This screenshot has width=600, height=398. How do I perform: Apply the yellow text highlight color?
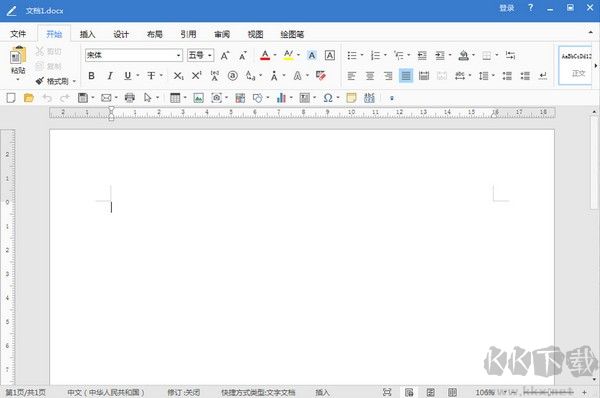coord(289,55)
